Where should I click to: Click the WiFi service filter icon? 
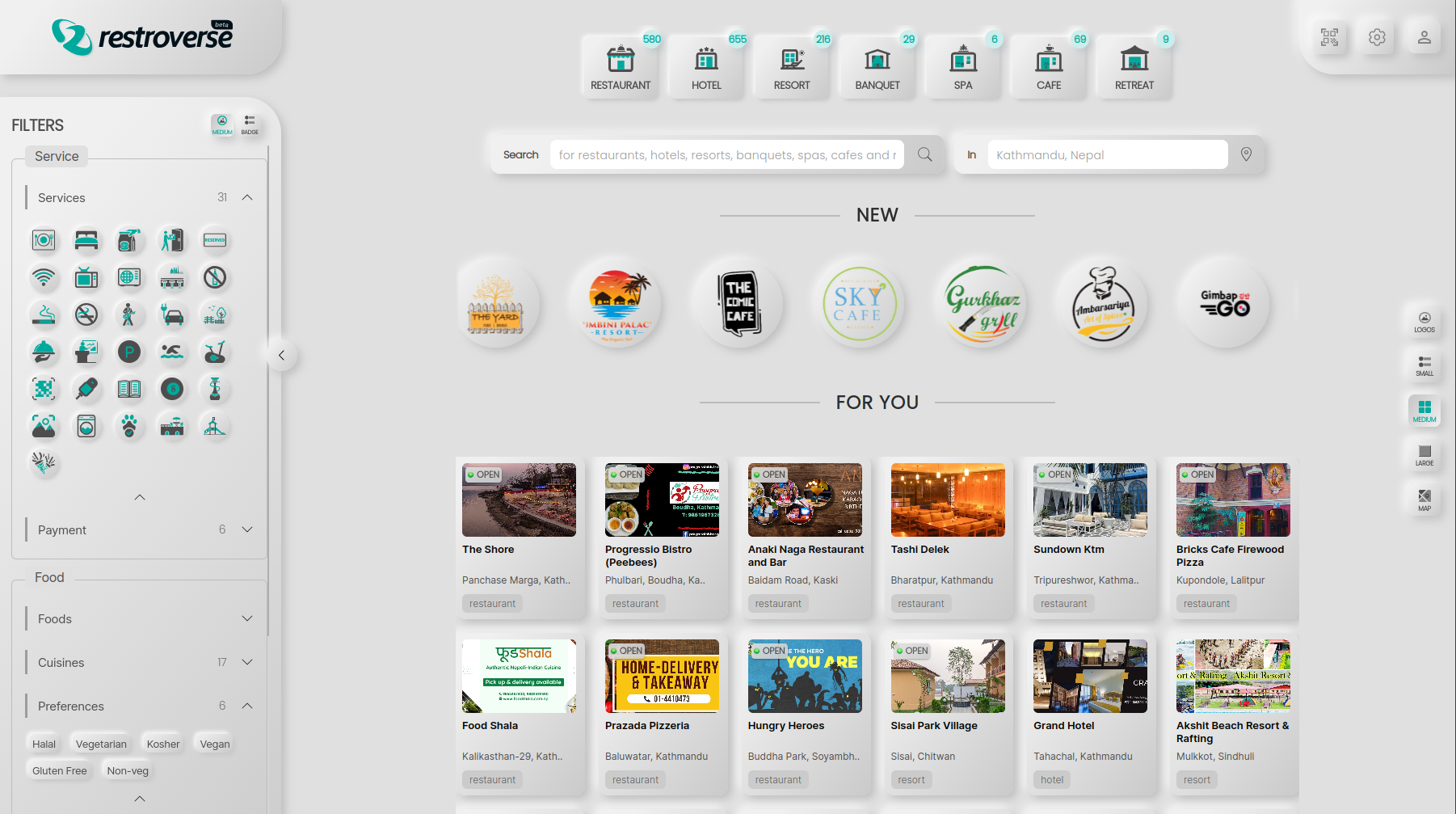(44, 278)
